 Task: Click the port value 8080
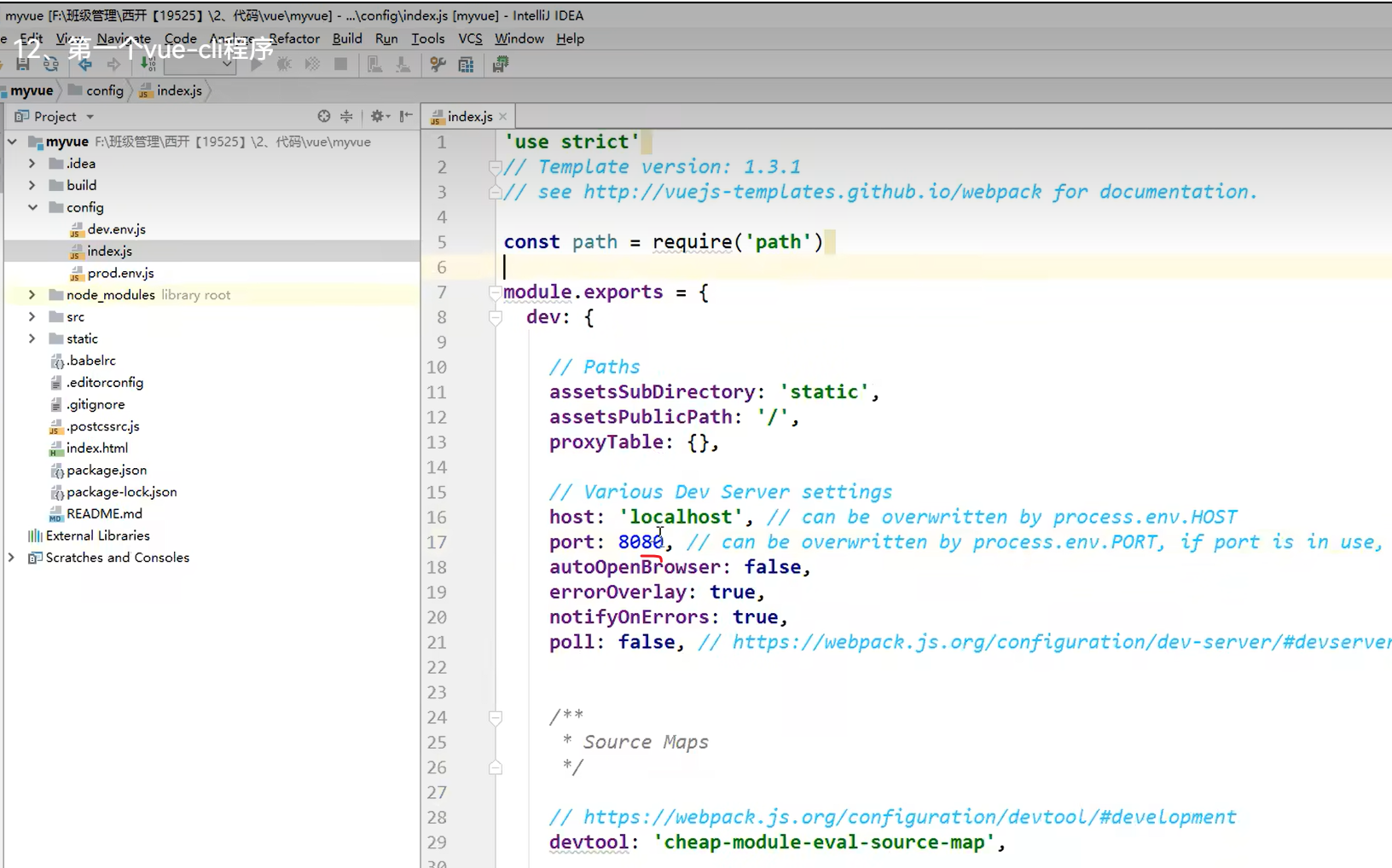641,541
